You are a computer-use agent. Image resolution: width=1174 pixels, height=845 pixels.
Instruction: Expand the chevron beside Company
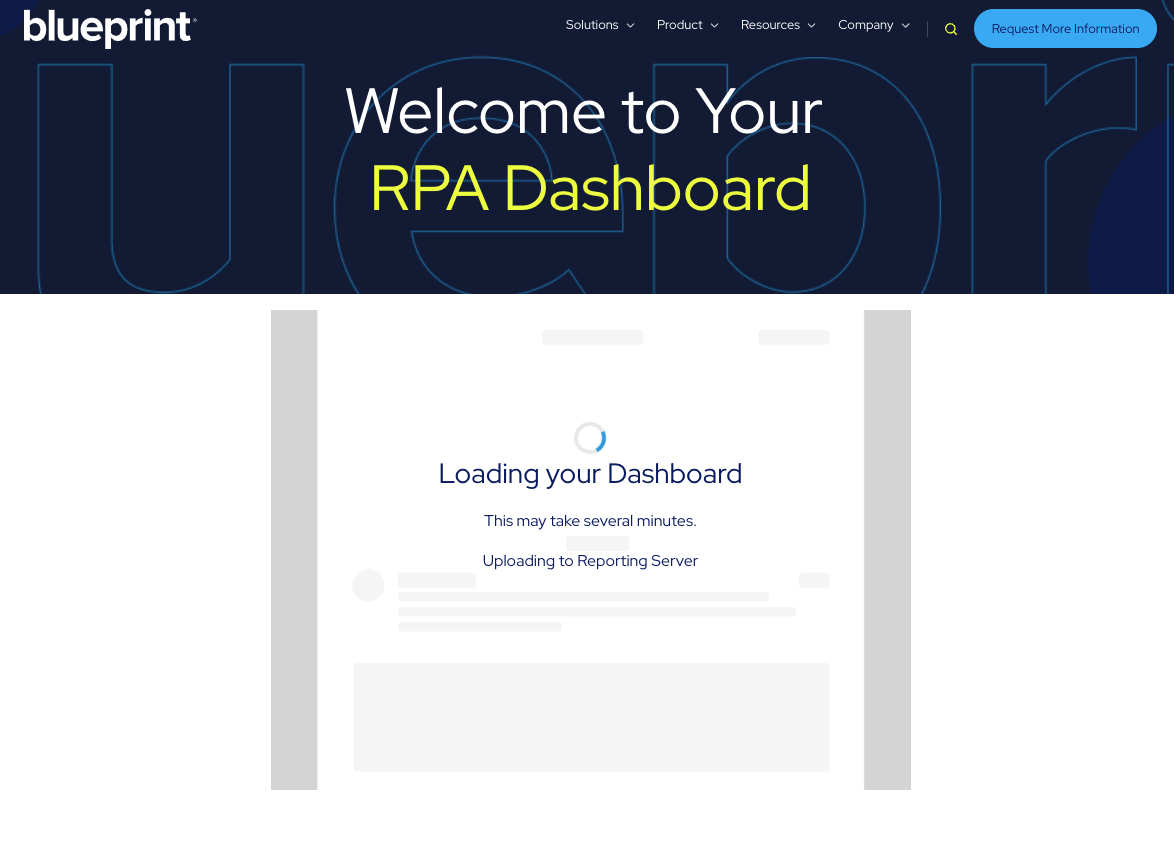click(x=906, y=26)
